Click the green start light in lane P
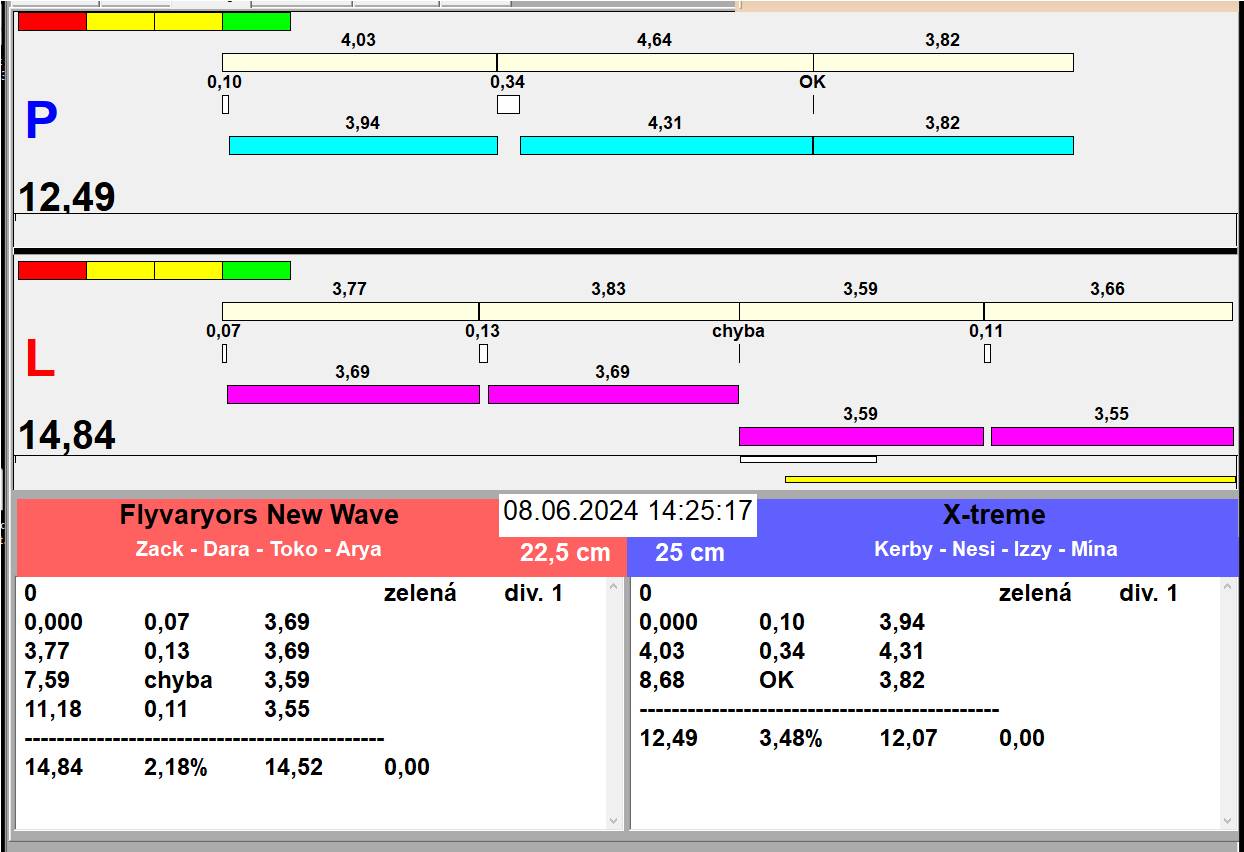The image size is (1244, 852). pyautogui.click(x=256, y=21)
